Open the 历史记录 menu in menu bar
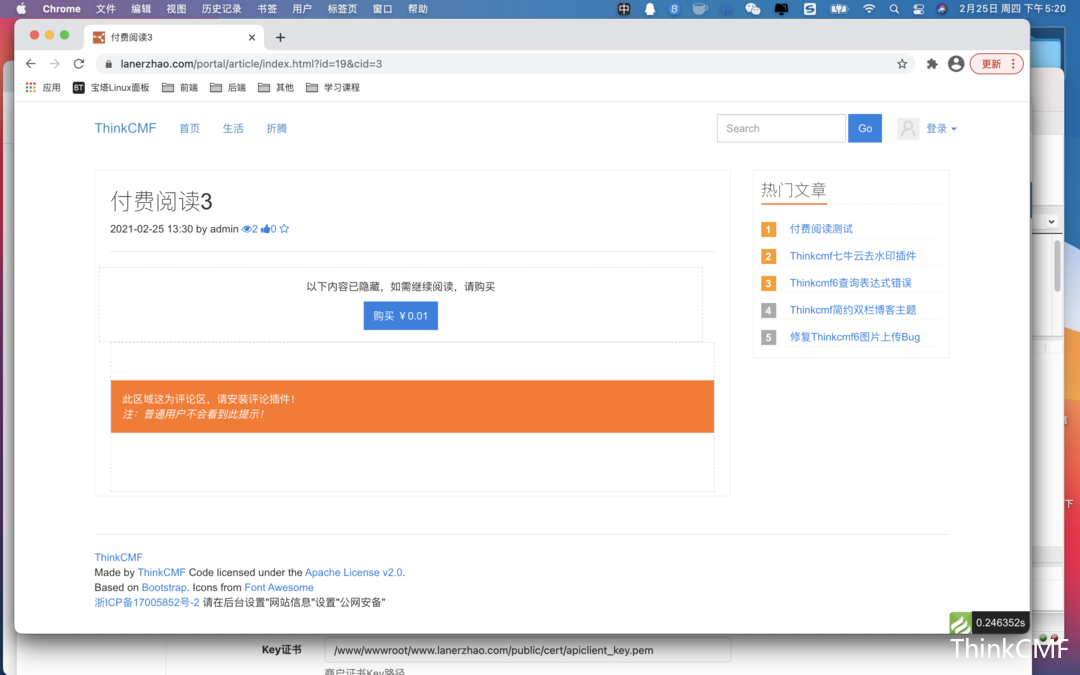This screenshot has height=675, width=1080. click(221, 9)
